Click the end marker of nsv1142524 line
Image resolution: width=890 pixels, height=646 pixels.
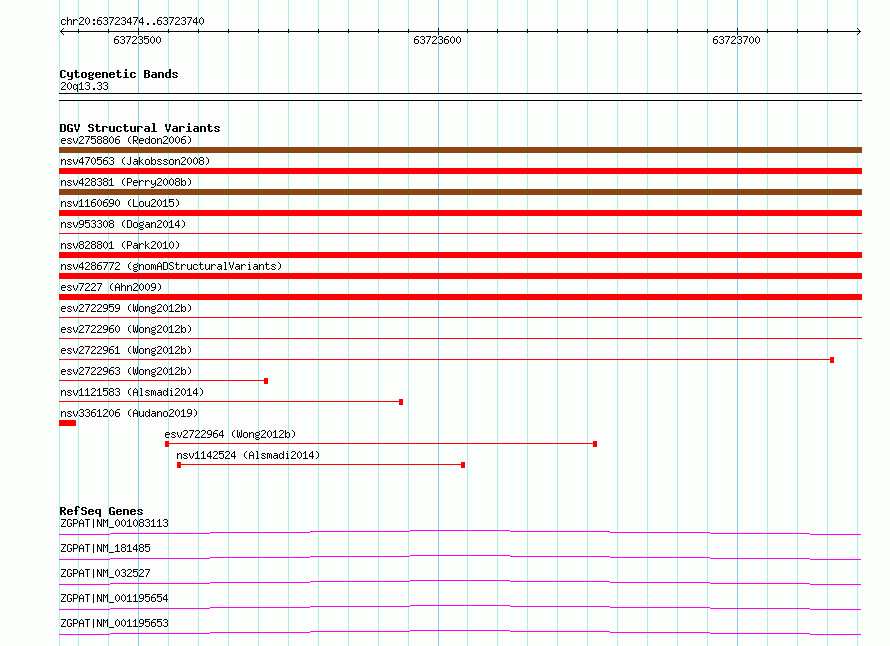pyautogui.click(x=463, y=465)
